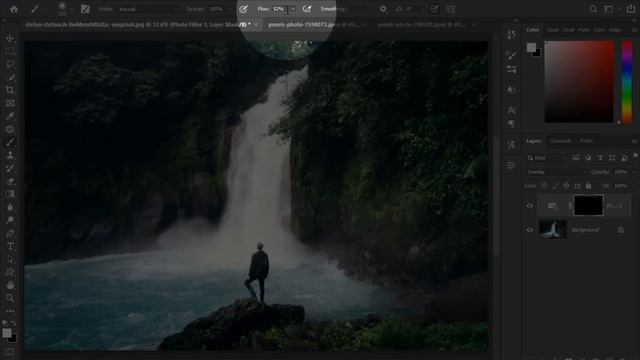Open the search icon at top right

[593, 9]
